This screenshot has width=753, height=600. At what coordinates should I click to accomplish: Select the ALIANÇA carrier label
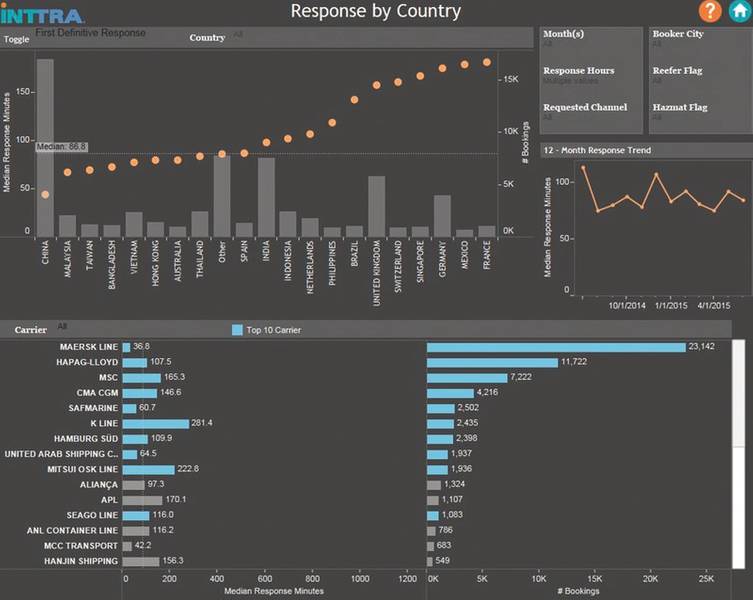(x=99, y=485)
